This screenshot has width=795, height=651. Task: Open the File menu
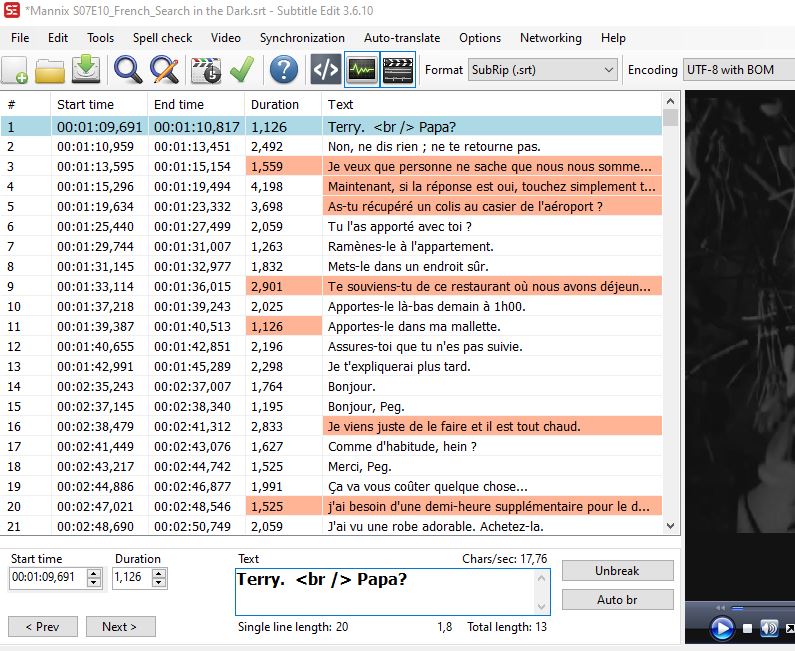pyautogui.click(x=20, y=38)
